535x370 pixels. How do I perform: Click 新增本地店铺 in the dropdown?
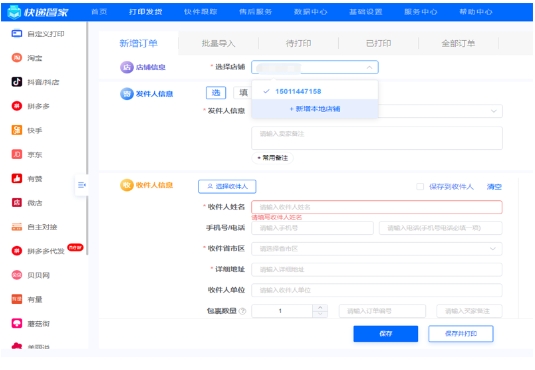(x=315, y=109)
